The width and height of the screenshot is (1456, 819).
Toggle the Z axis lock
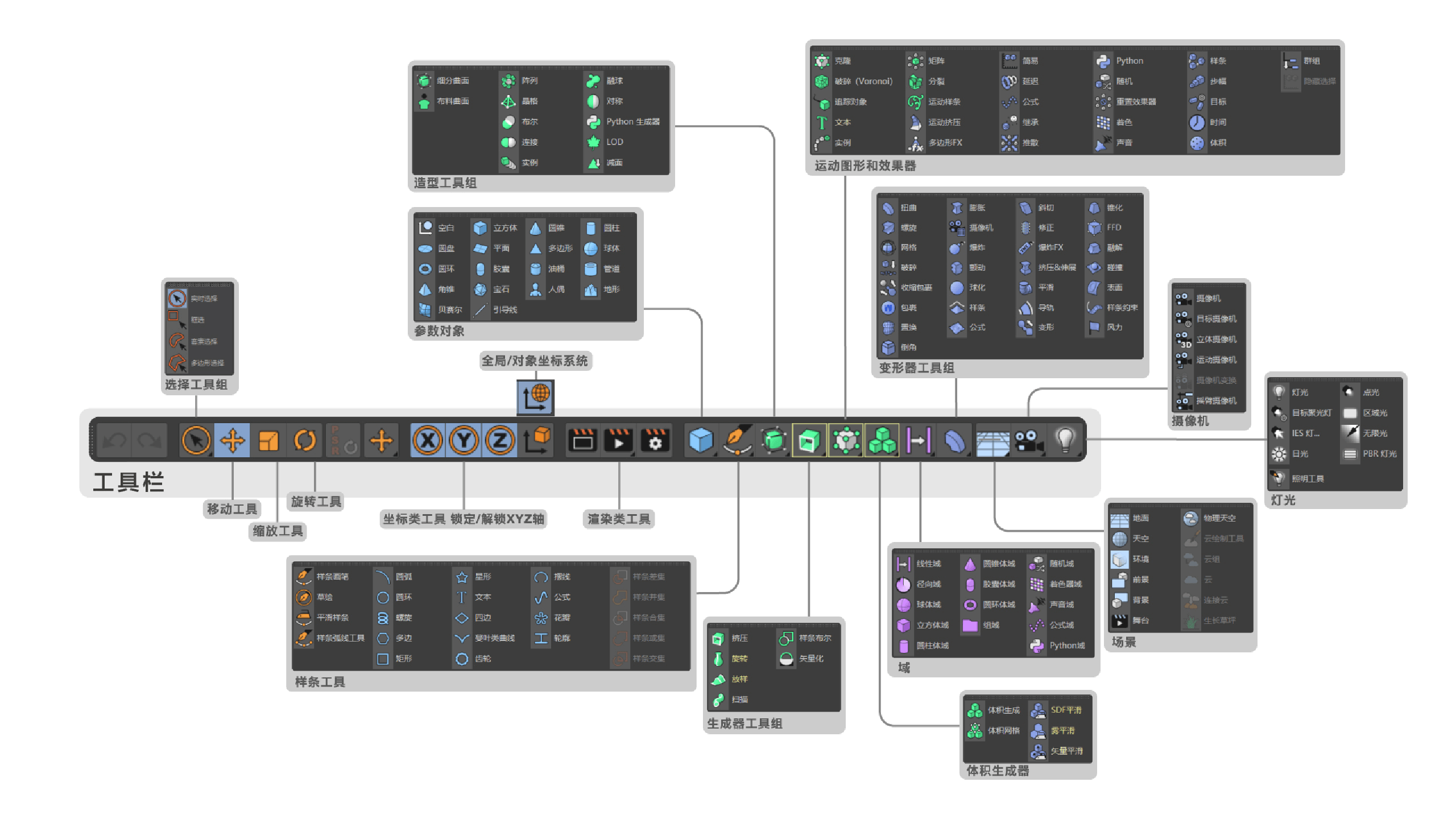500,440
